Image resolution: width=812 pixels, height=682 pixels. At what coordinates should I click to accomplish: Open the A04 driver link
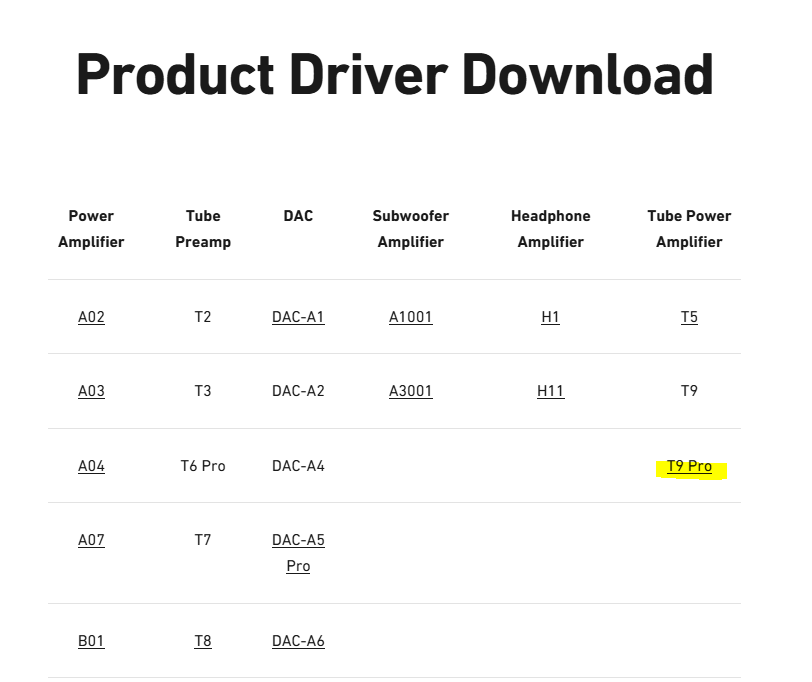coord(91,466)
